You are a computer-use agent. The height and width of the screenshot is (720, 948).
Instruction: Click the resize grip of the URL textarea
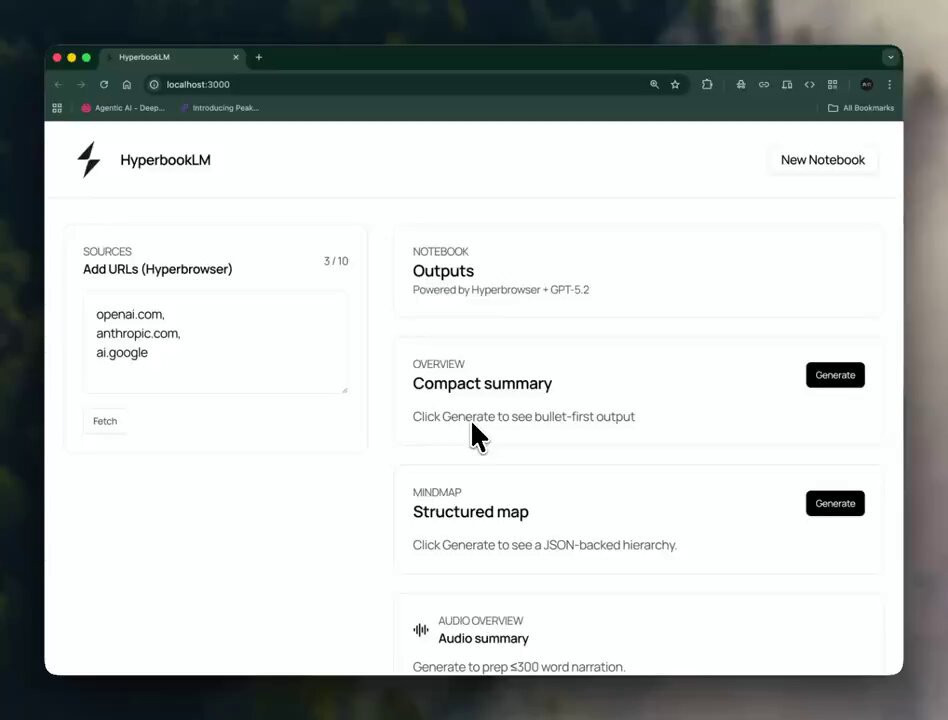tap(345, 390)
